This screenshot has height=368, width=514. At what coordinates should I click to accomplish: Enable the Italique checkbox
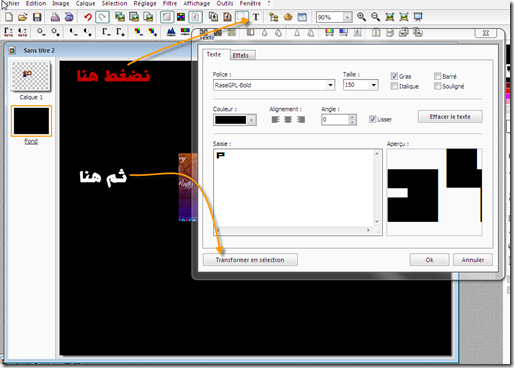coord(394,86)
